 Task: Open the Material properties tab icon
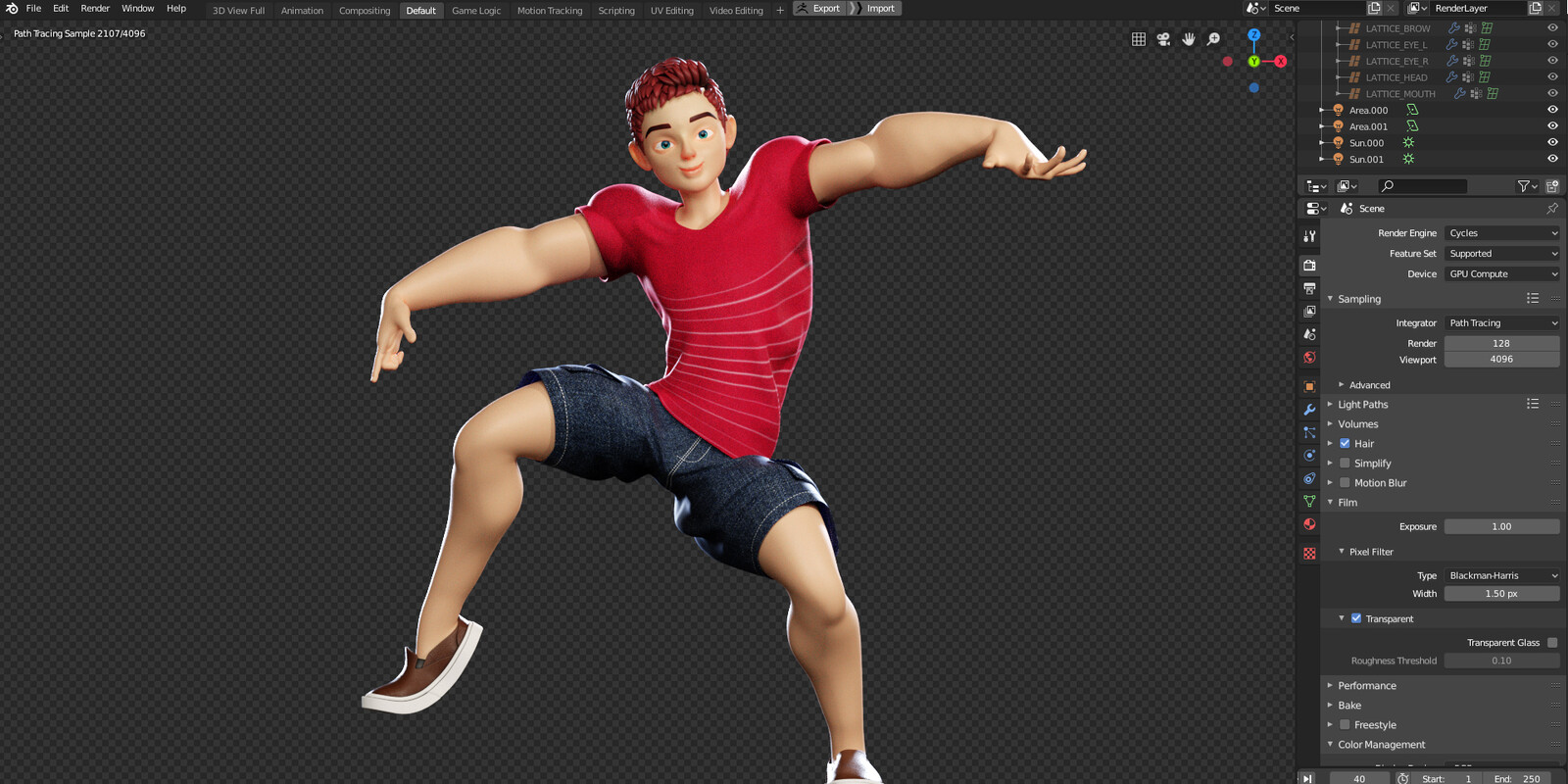click(1309, 524)
